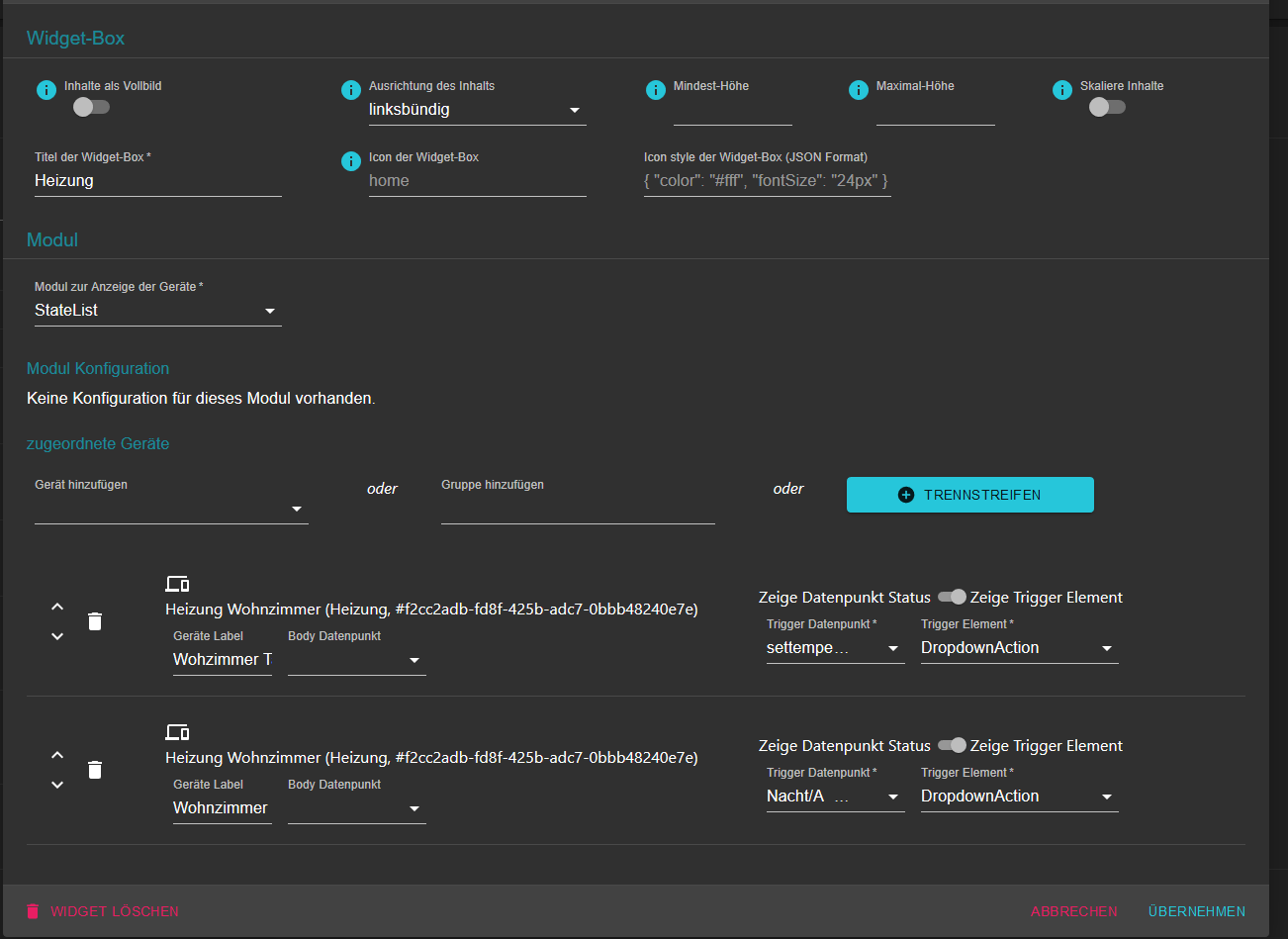Click Geräte Label field Wohzimmer T

223,660
